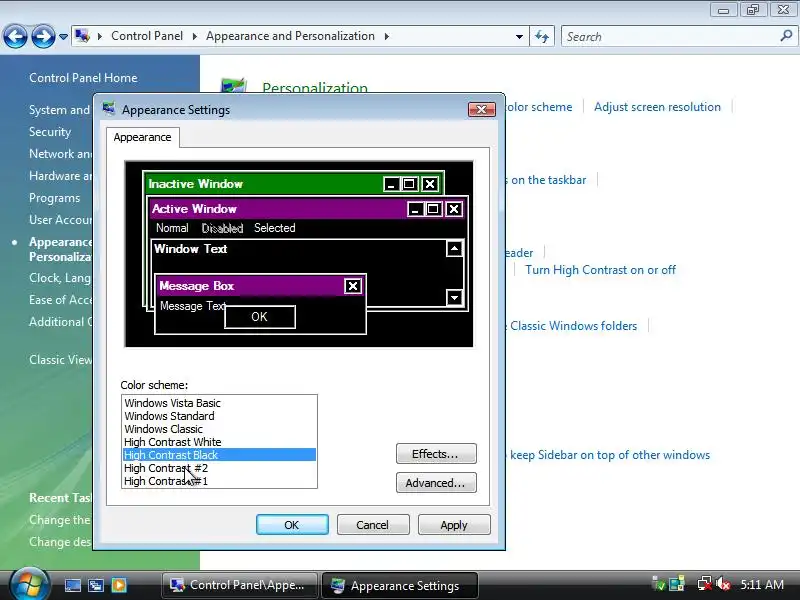Click the muted volume tray icon
Screen dimensions: 800x600
point(722,584)
